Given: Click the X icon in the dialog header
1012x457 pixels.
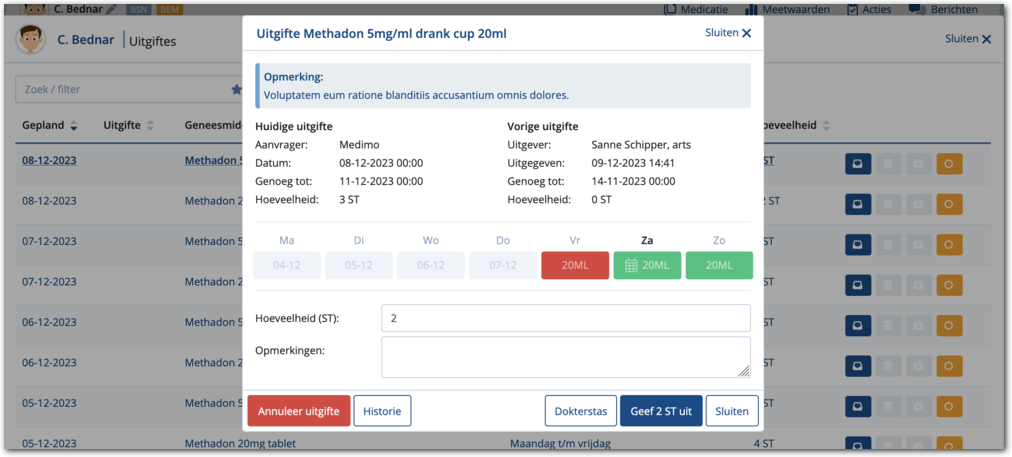Looking at the screenshot, I should [746, 33].
